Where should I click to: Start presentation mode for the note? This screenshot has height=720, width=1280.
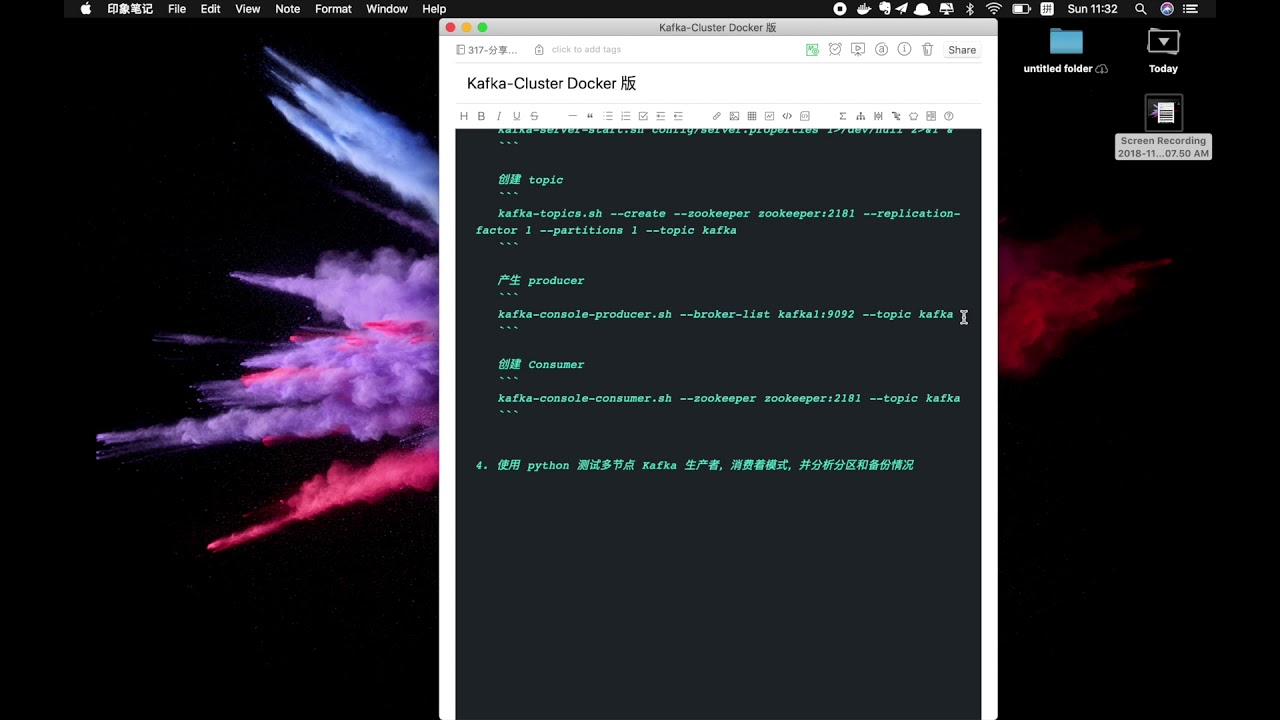coord(858,49)
